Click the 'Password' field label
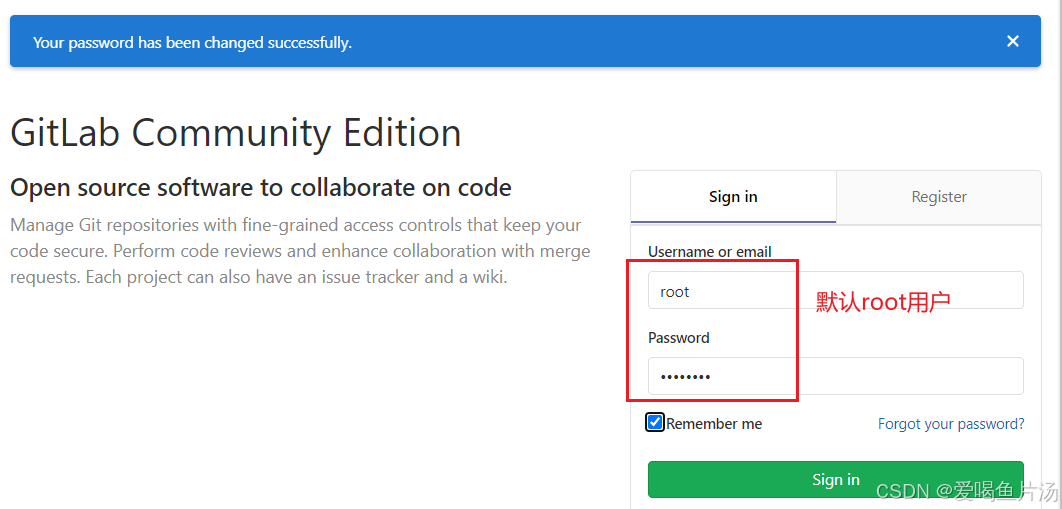Screen dimensions: 1062x509 [679, 338]
